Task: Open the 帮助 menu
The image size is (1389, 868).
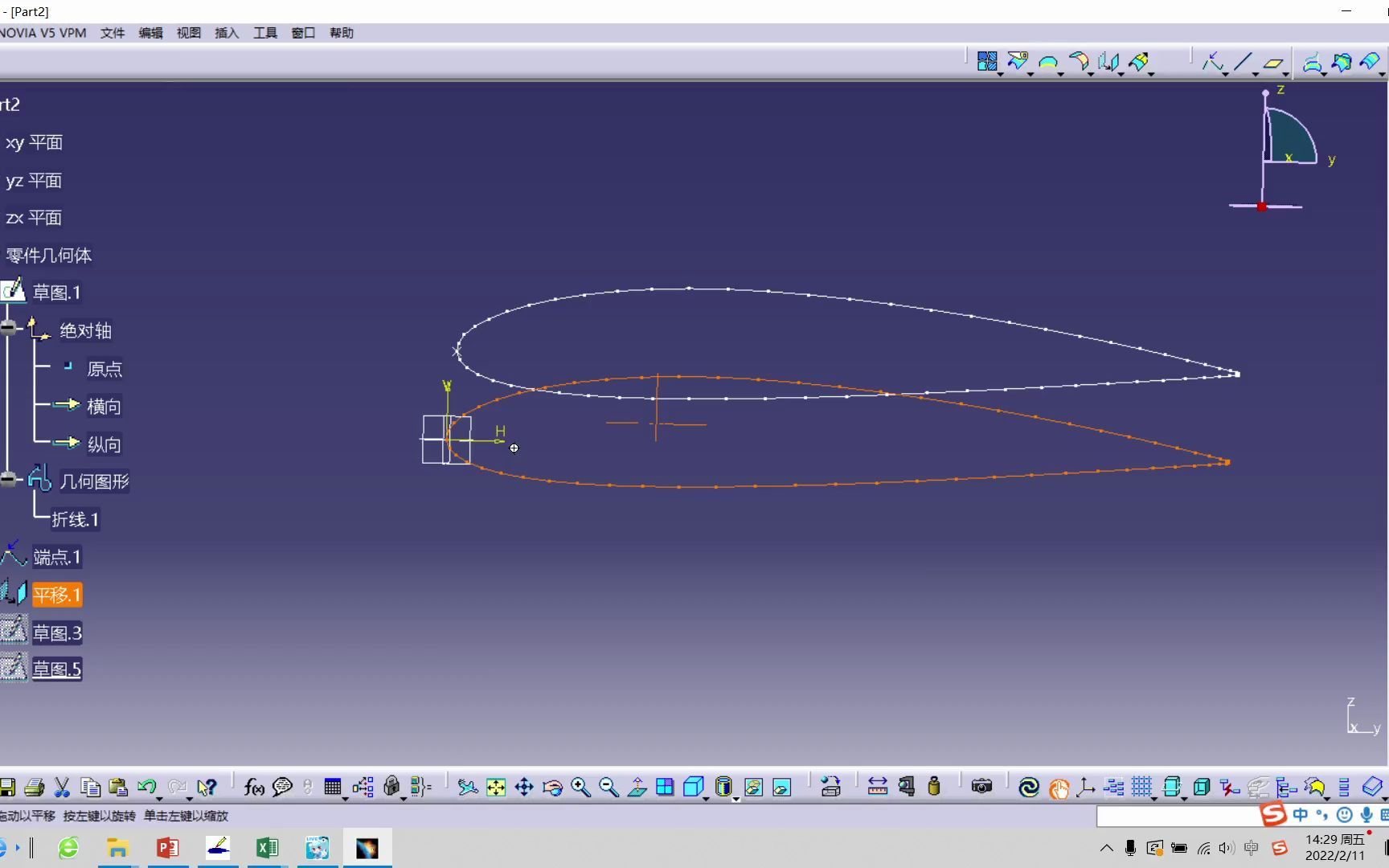Action: (x=342, y=33)
